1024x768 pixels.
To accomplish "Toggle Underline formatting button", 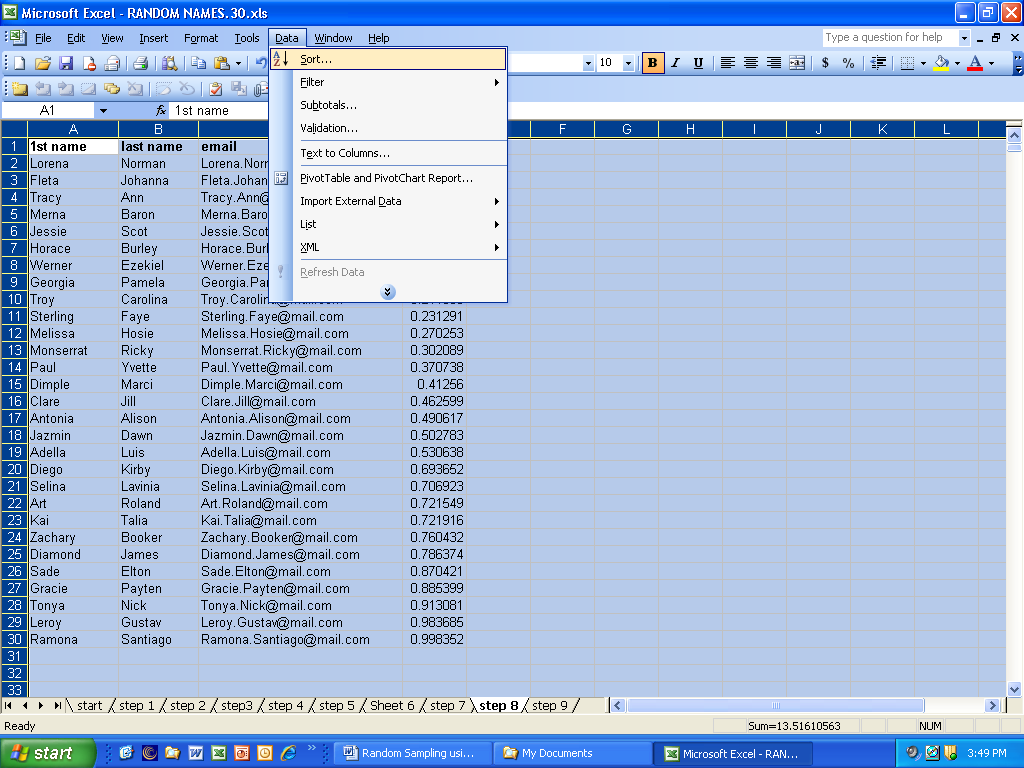I will (698, 63).
